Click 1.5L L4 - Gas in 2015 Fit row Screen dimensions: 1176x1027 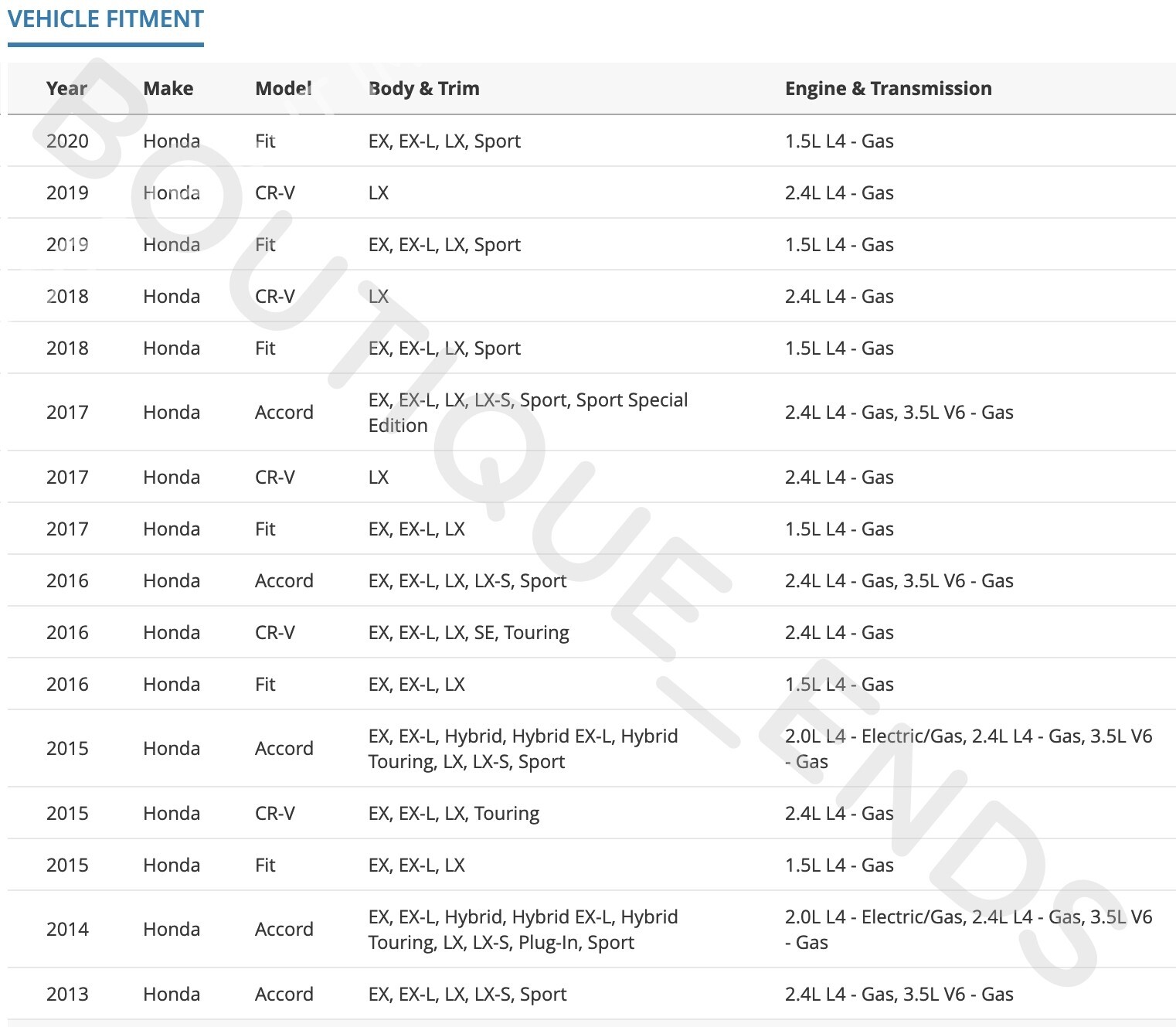click(839, 865)
